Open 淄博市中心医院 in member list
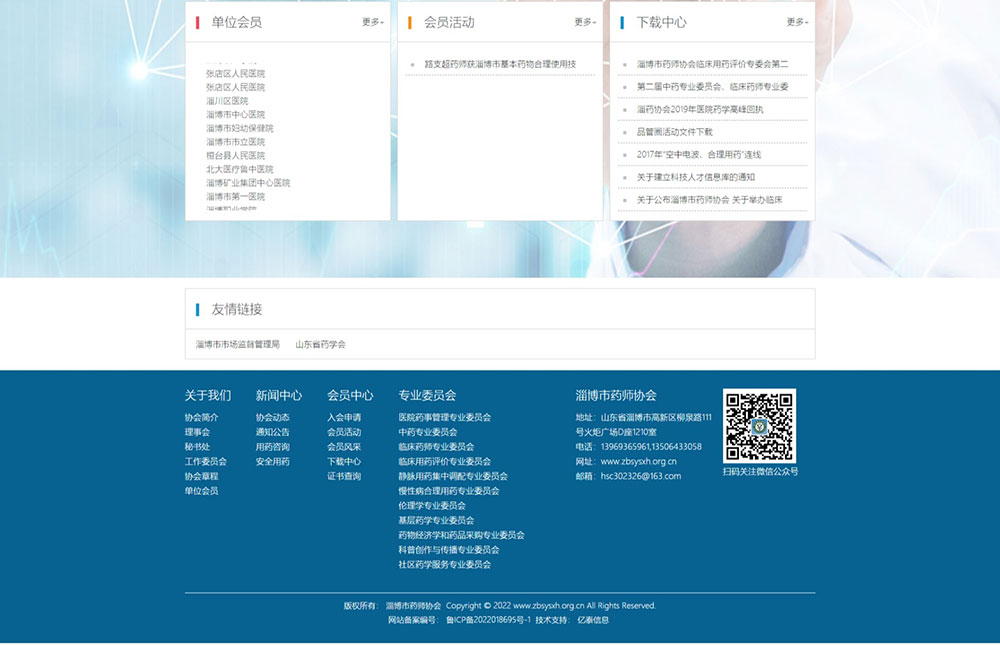Screen dimensions: 1000x645 236,115
